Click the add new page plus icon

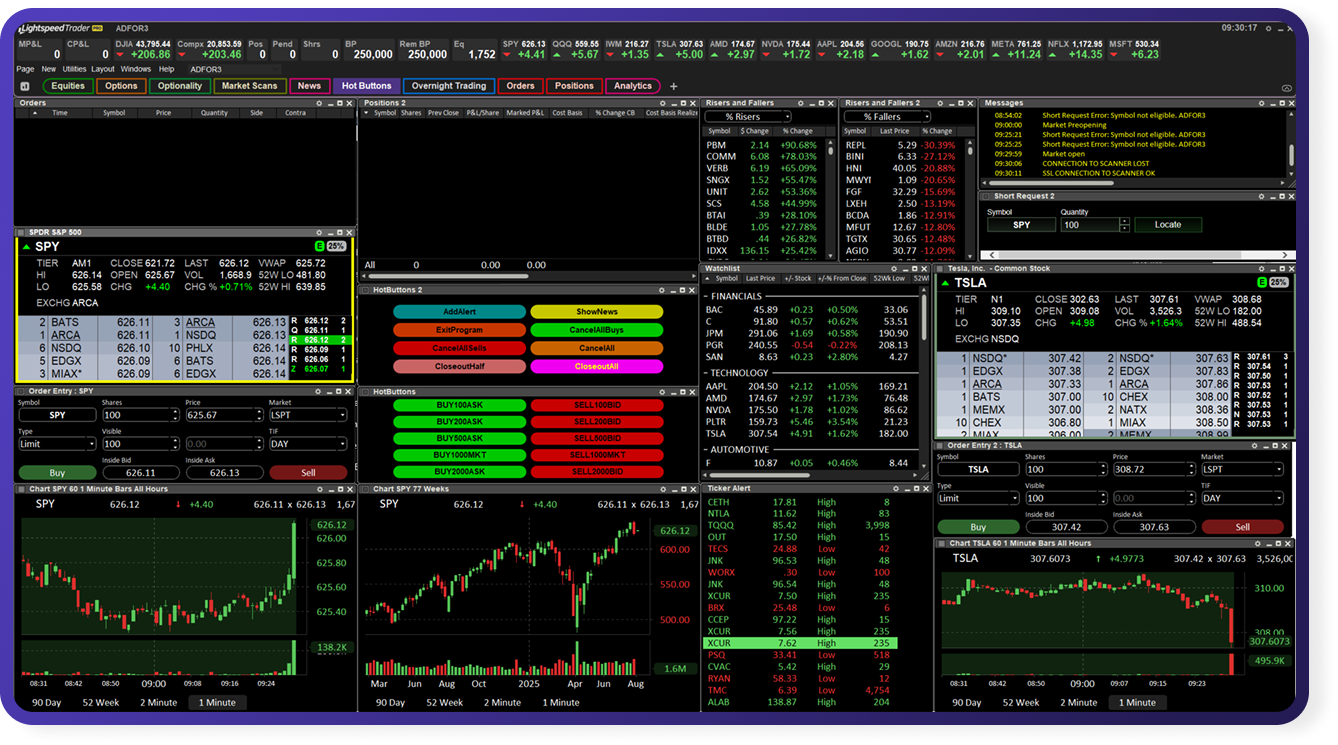click(673, 86)
